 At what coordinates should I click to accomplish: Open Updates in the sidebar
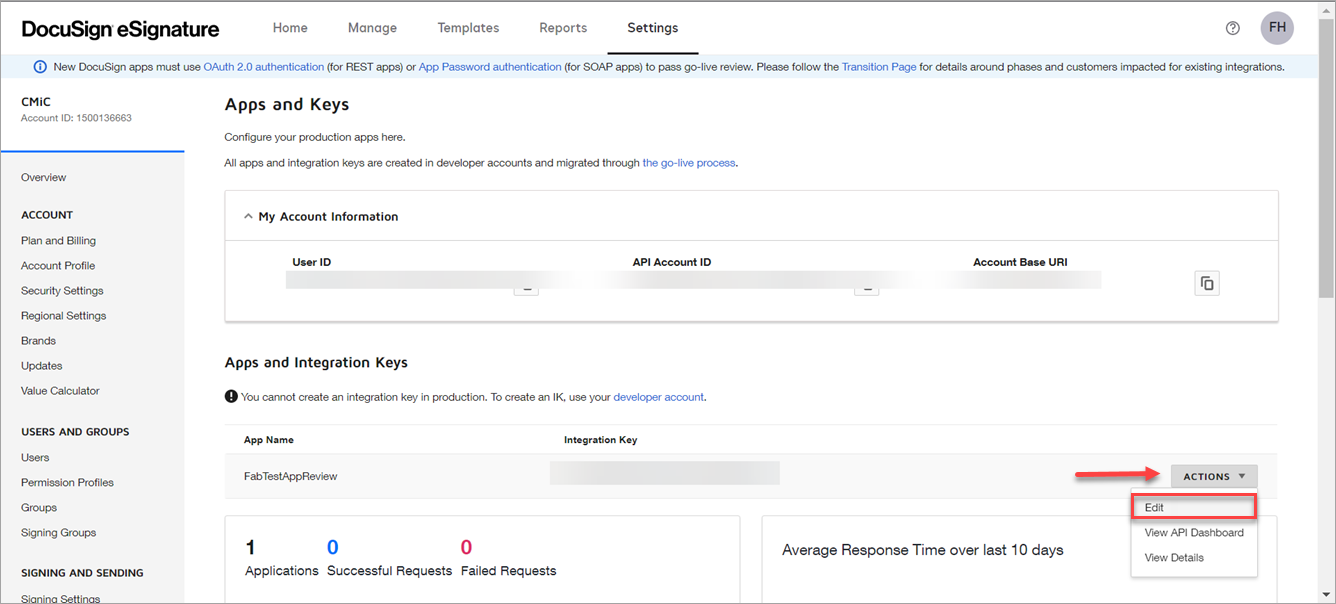tap(41, 366)
